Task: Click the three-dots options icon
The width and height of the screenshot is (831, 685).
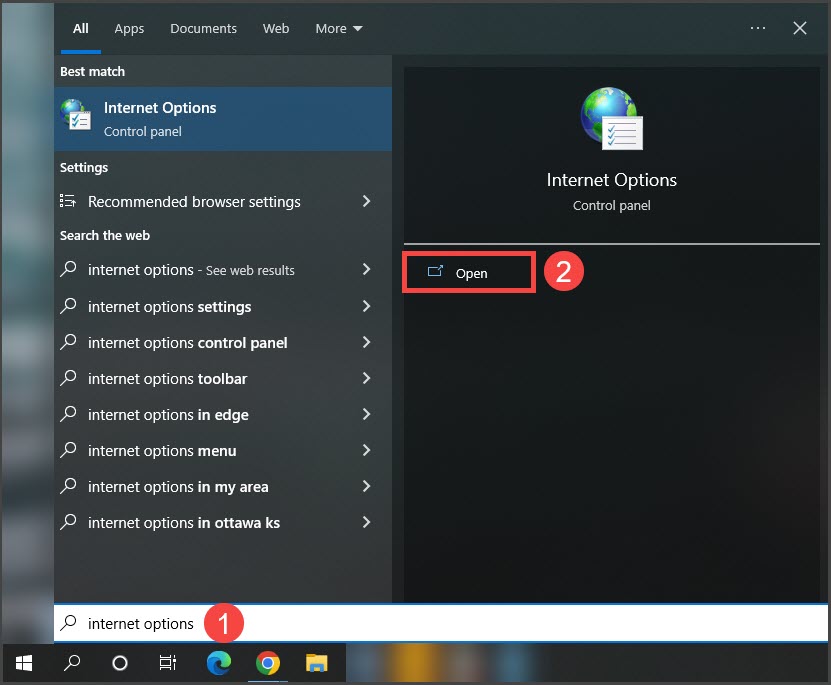Action: tap(758, 28)
